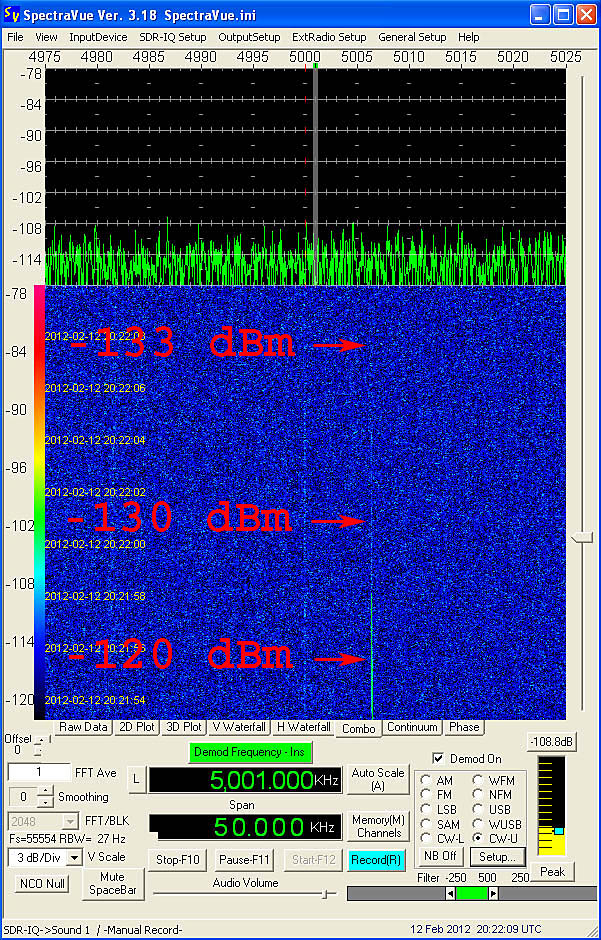
Task: Click the Peak button
Action: [552, 872]
